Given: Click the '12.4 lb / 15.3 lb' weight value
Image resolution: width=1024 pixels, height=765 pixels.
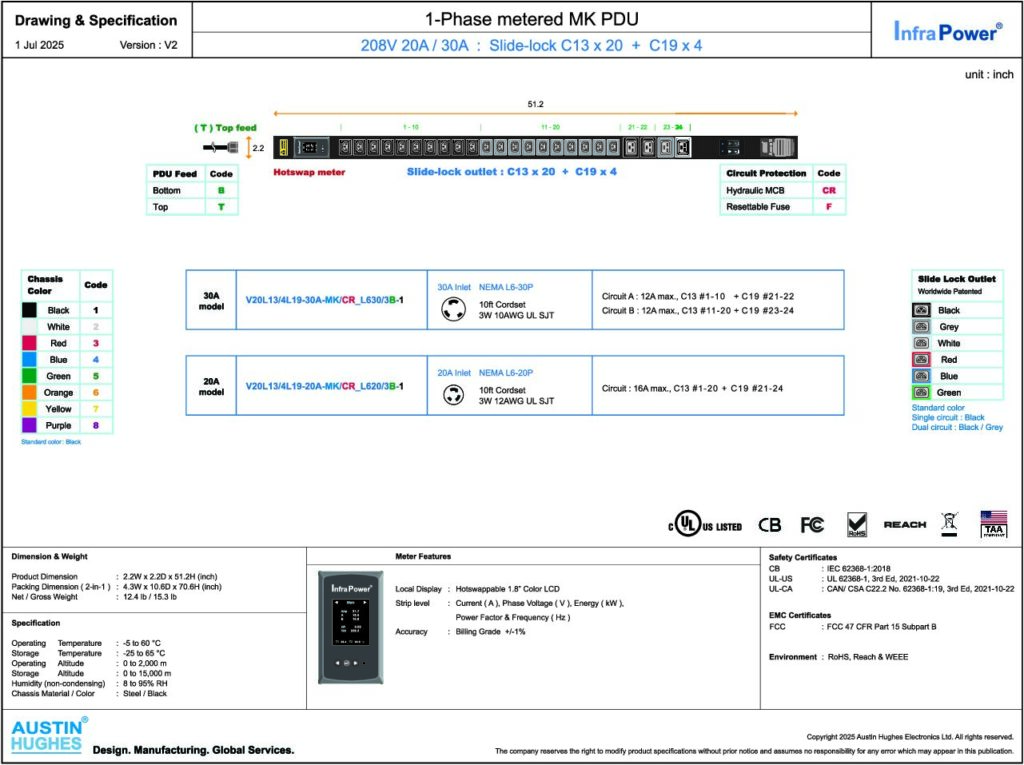Looking at the screenshot, I should [150, 596].
